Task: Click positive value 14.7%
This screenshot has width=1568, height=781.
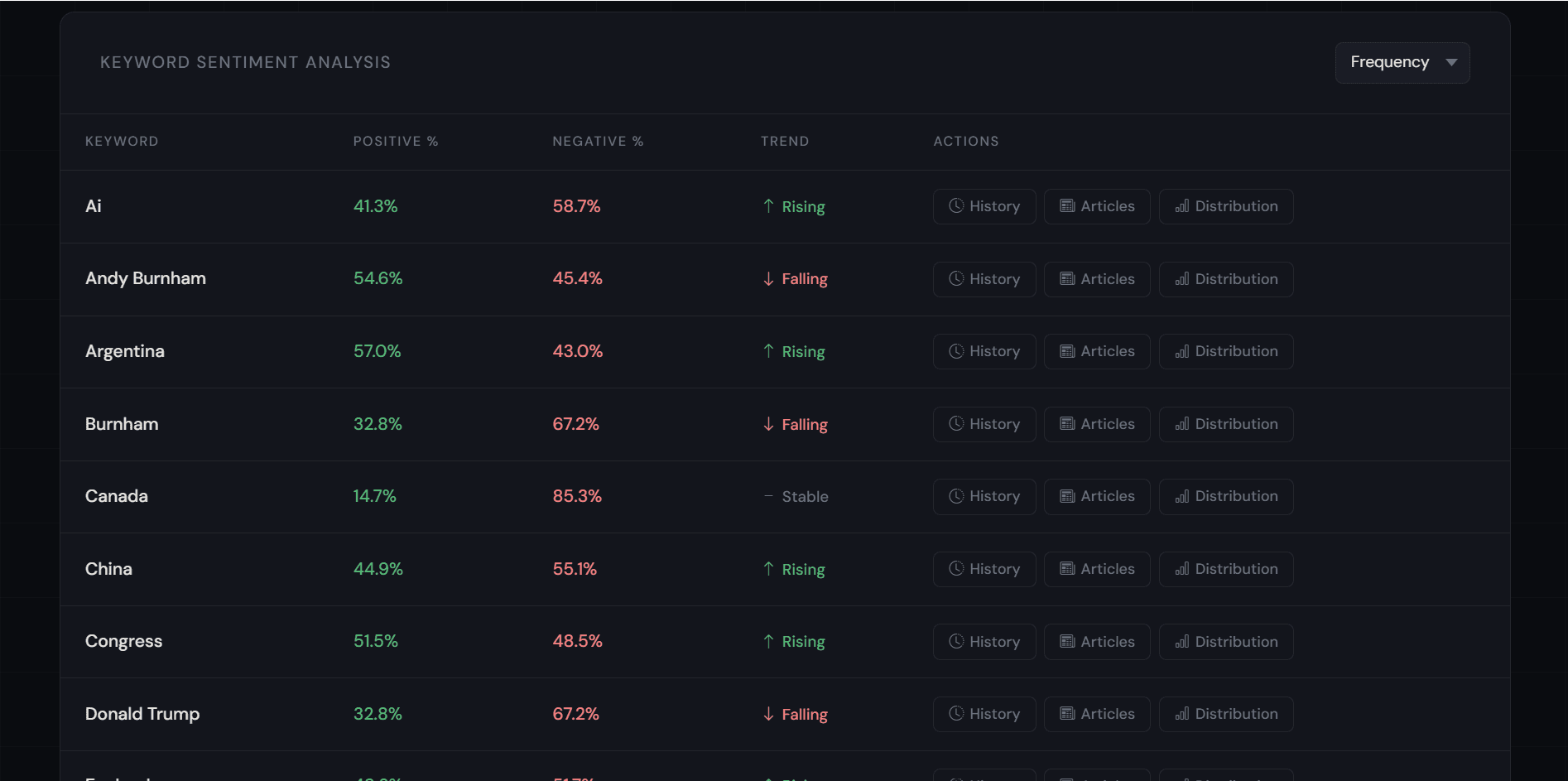Action: pos(375,496)
